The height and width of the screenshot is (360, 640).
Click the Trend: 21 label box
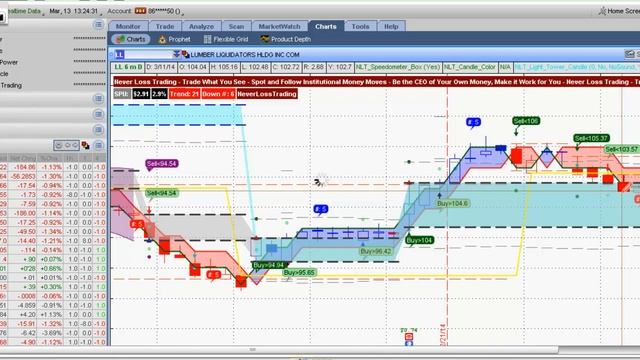point(184,94)
